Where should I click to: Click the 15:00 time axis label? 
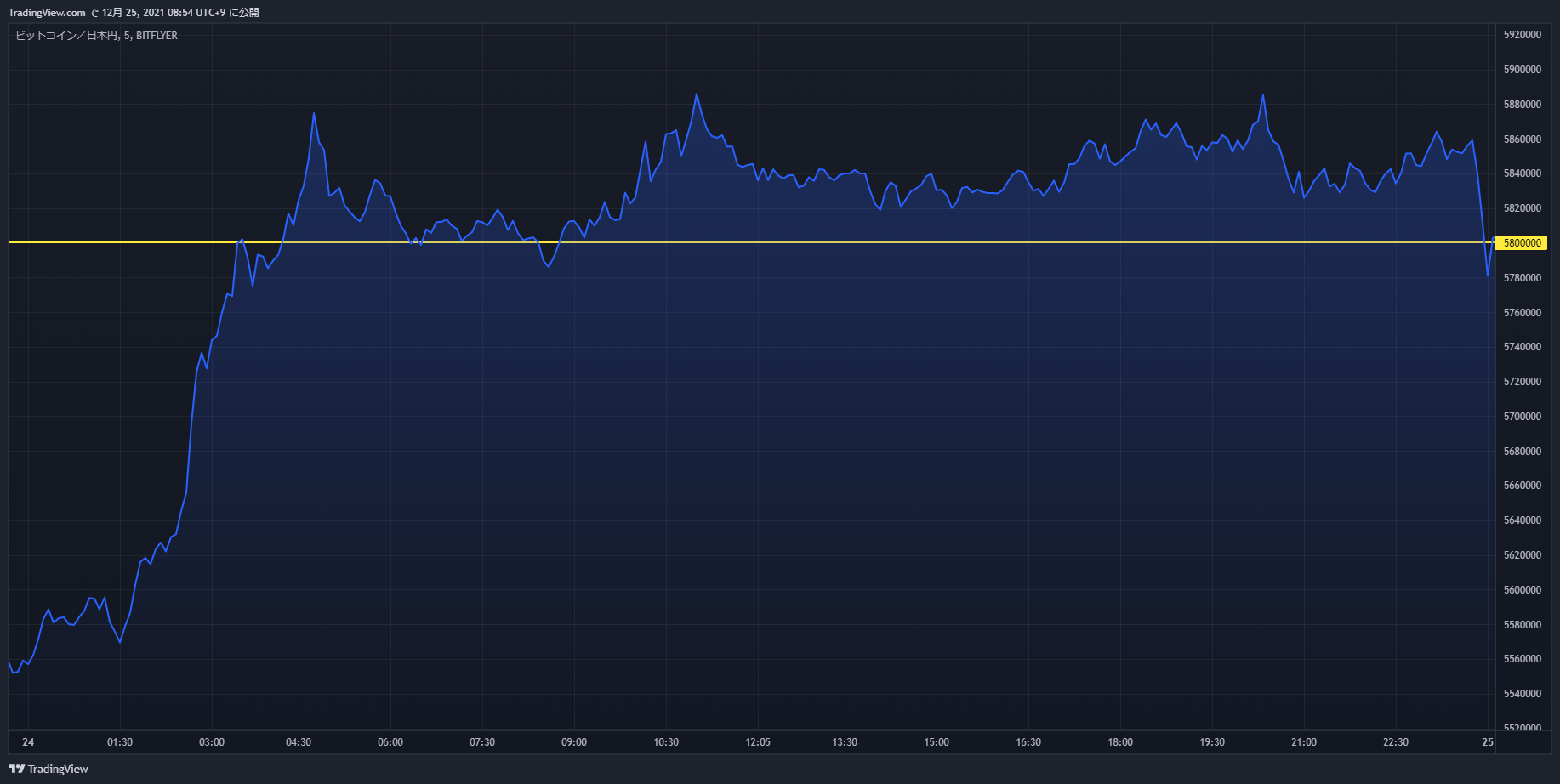coord(937,742)
